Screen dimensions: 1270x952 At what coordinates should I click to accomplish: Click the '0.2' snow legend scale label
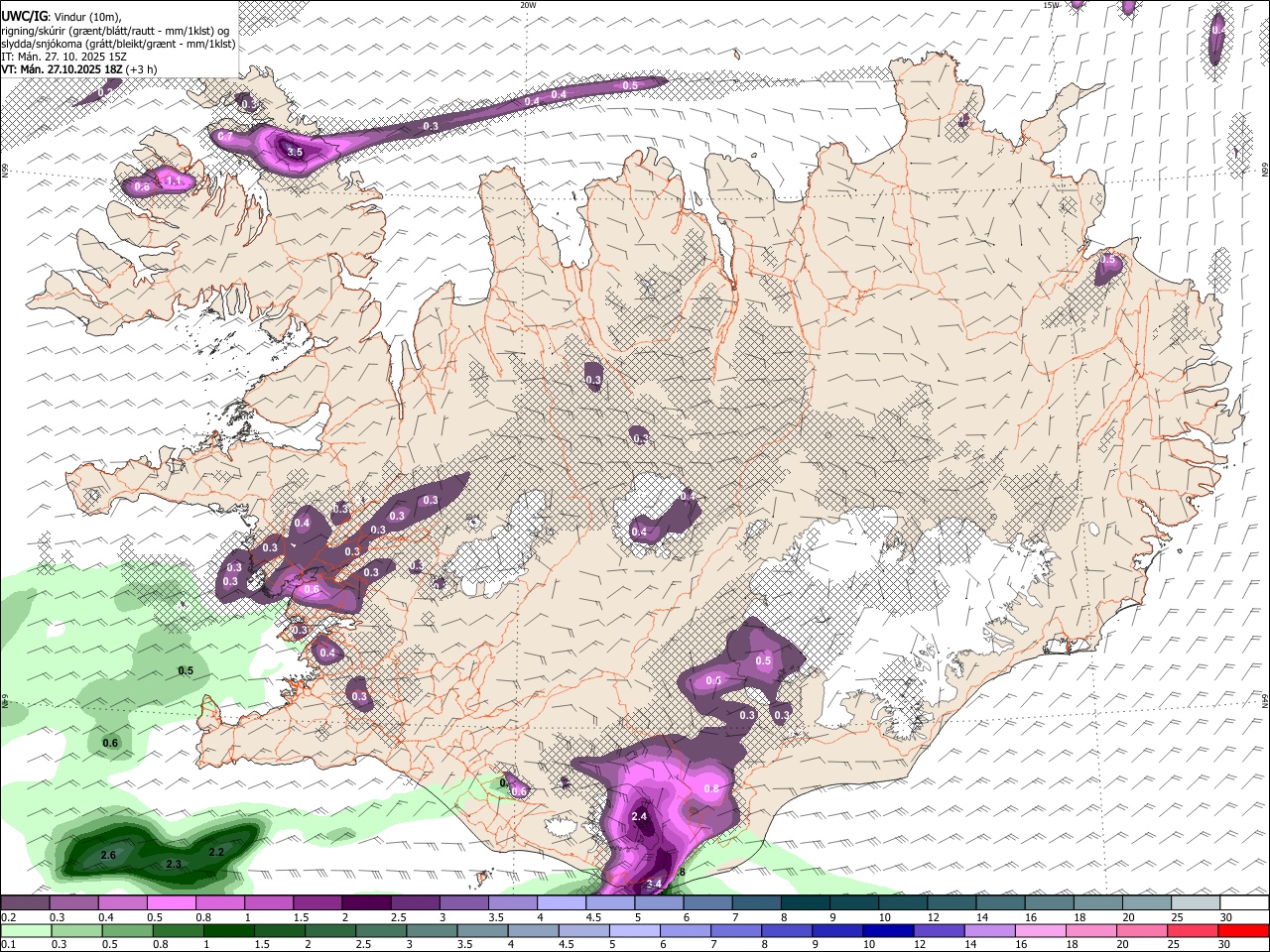point(8,917)
